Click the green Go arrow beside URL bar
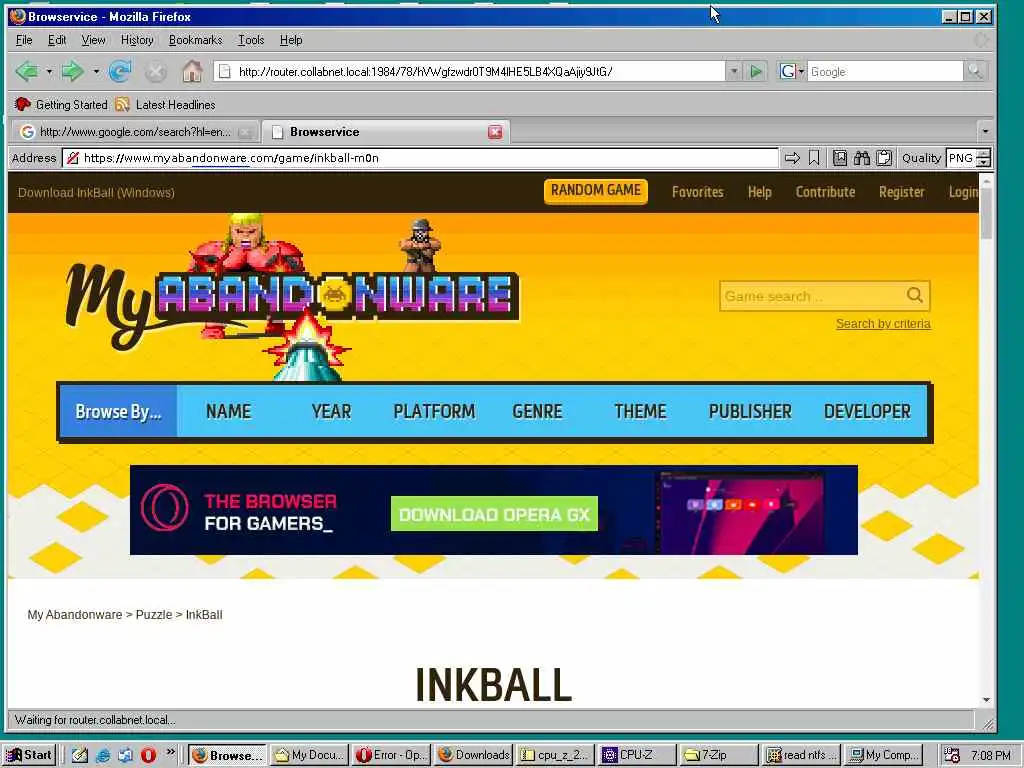The image size is (1024, 768). 756,71
